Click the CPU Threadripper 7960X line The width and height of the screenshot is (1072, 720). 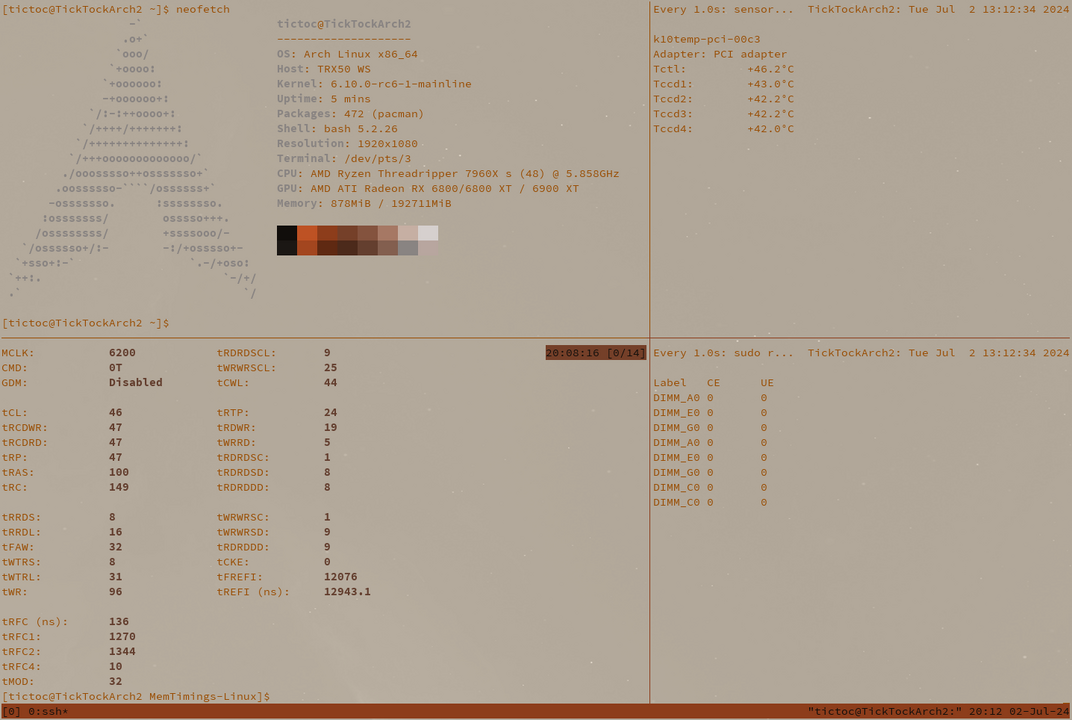click(x=448, y=173)
